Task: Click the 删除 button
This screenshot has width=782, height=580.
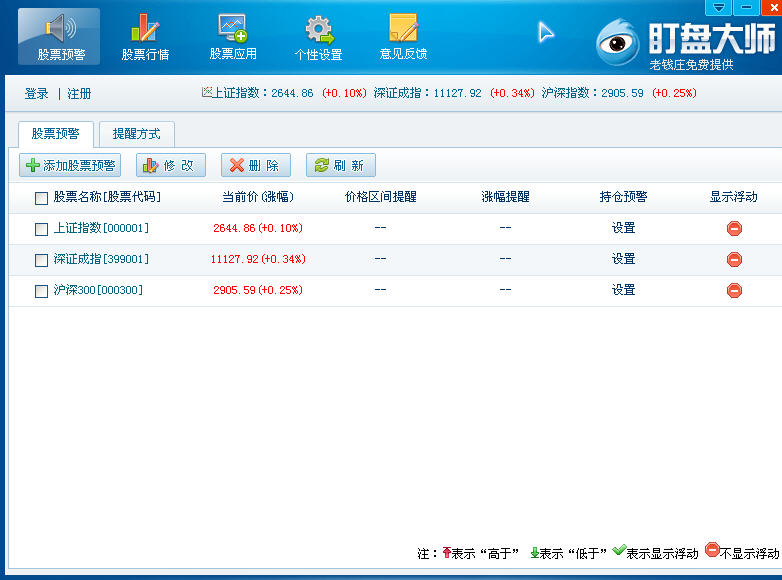Action: click(256, 165)
